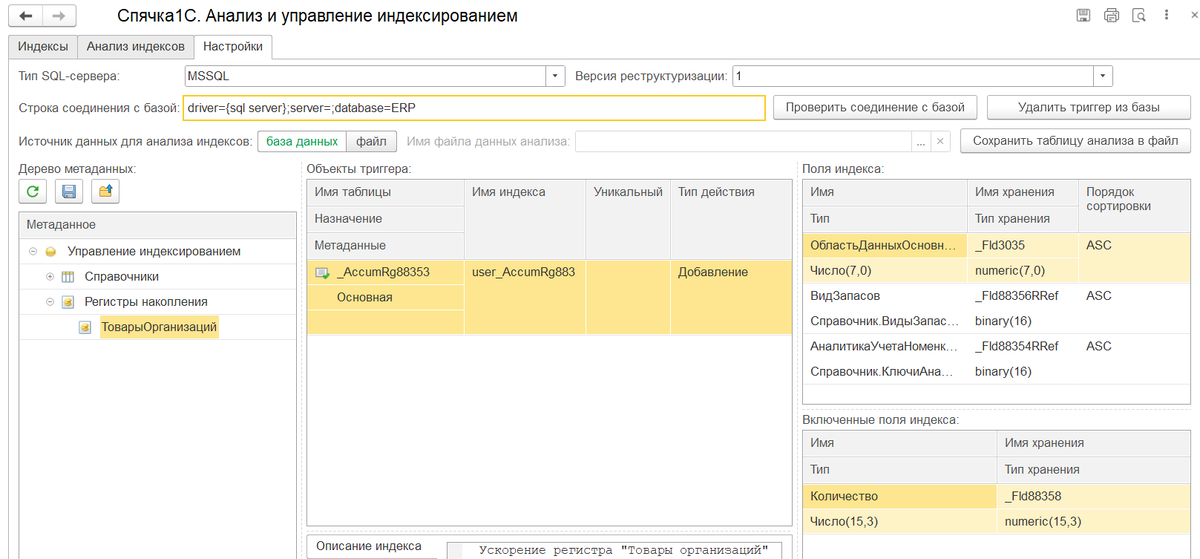
Task: Select the Справочники tree row
Action: pyautogui.click(x=158, y=276)
